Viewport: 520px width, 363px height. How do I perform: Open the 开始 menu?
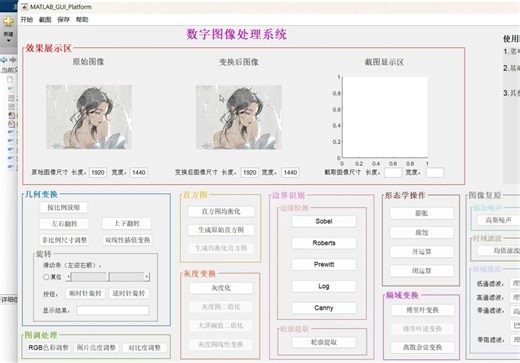[x=27, y=20]
